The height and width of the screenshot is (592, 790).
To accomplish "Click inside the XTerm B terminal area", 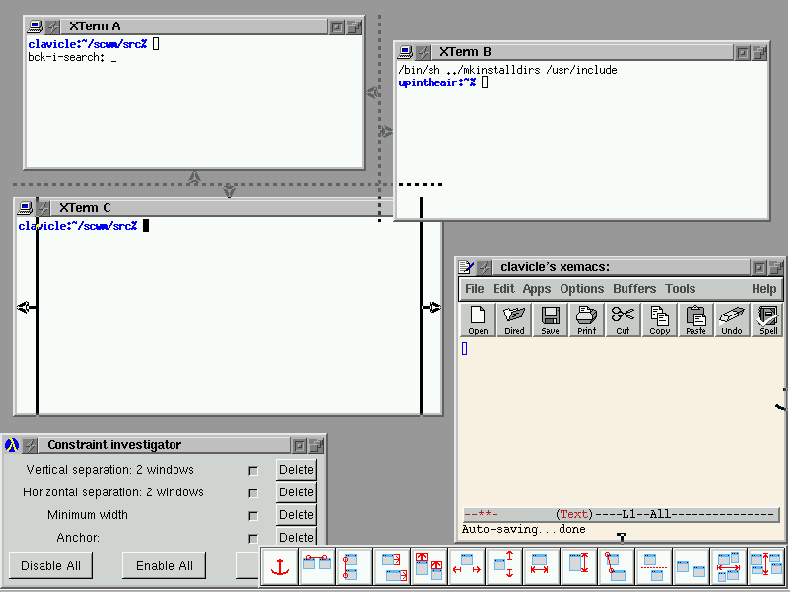I will click(x=580, y=150).
